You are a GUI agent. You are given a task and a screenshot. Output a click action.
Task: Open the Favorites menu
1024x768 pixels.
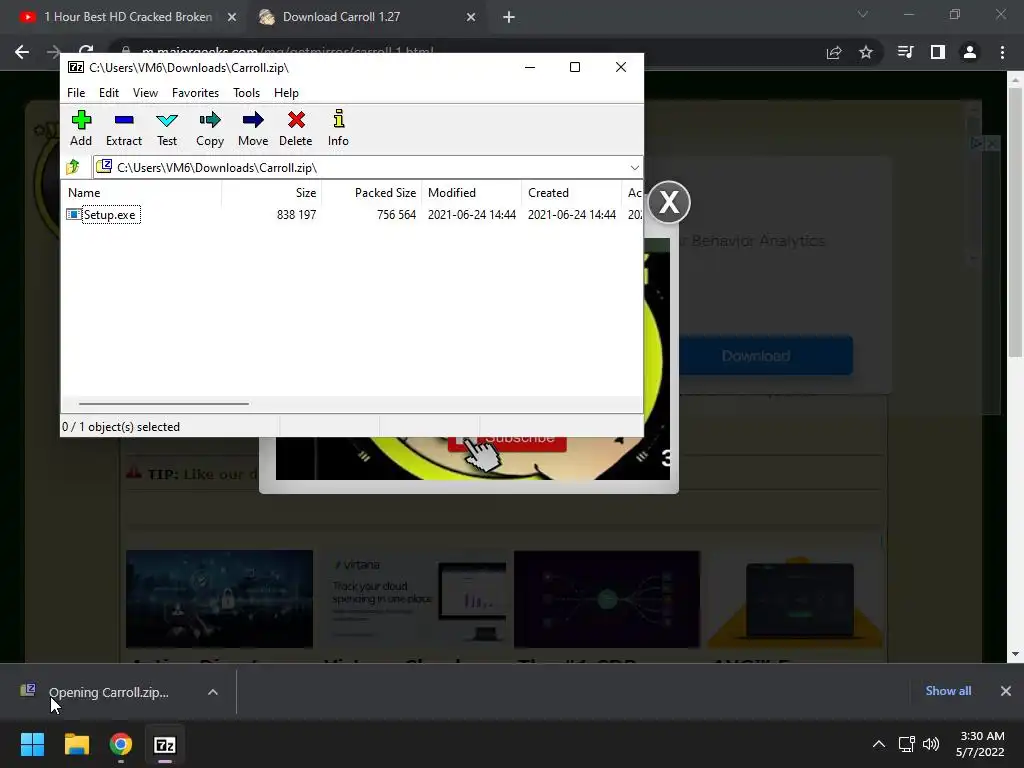click(195, 93)
